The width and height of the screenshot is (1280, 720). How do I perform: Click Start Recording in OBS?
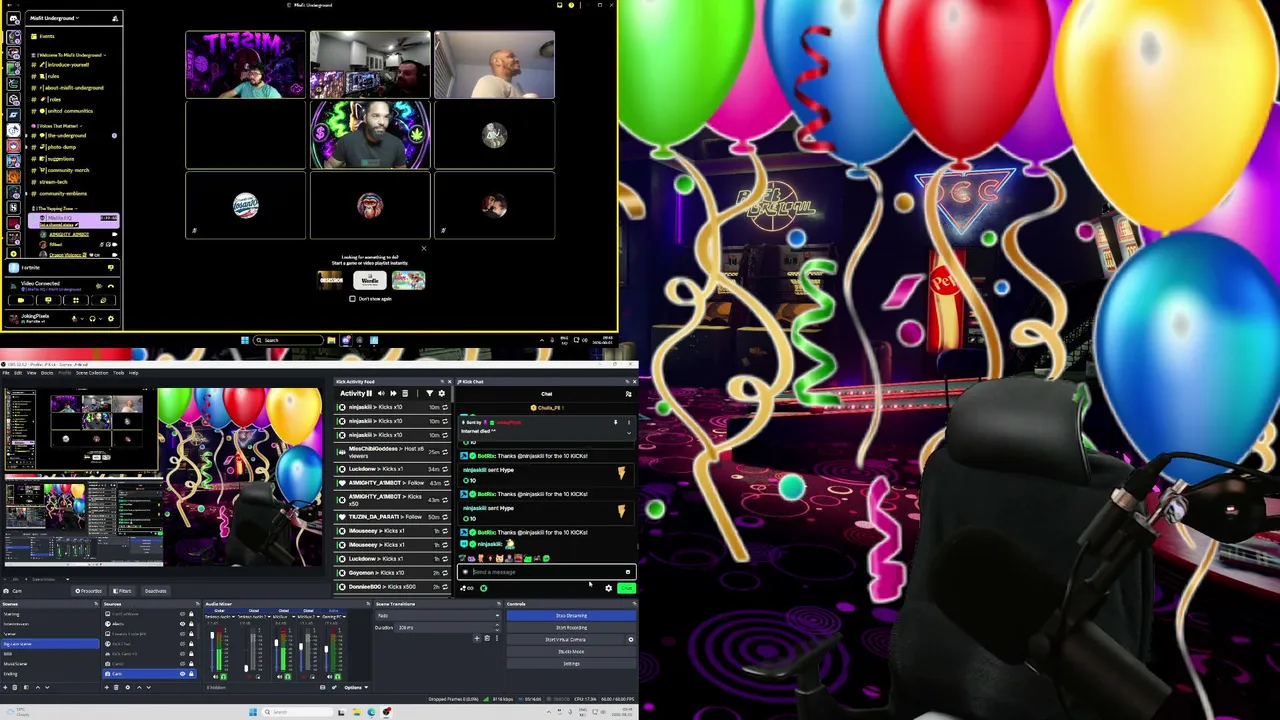point(571,628)
